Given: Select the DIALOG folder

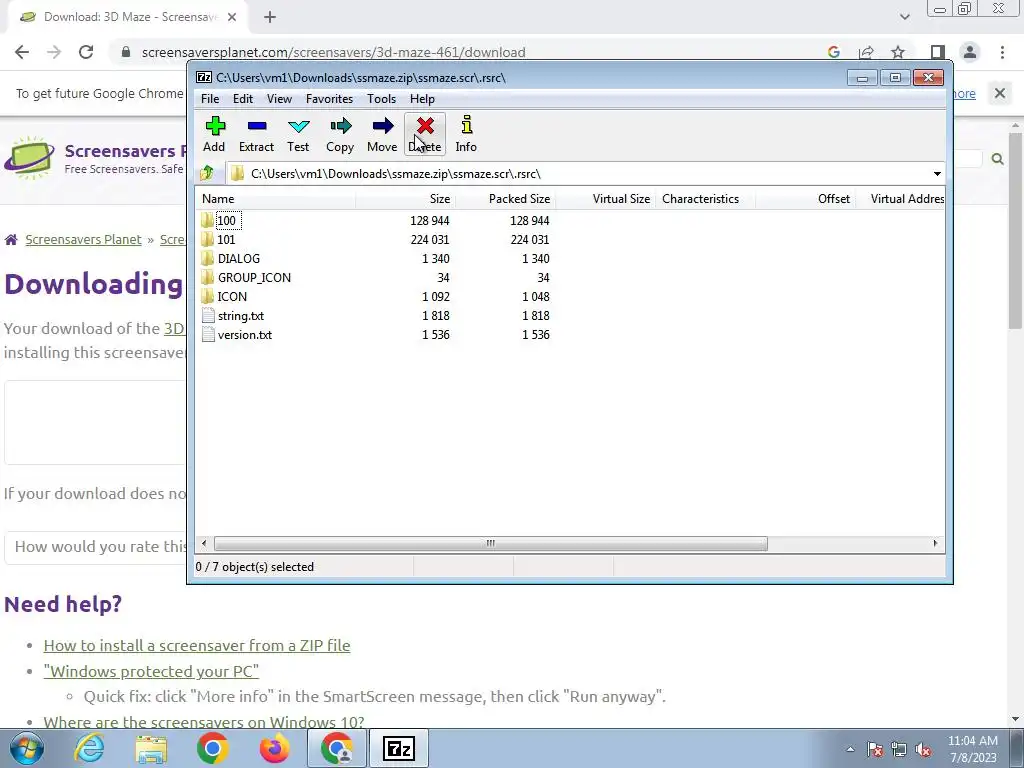Looking at the screenshot, I should [238, 259].
